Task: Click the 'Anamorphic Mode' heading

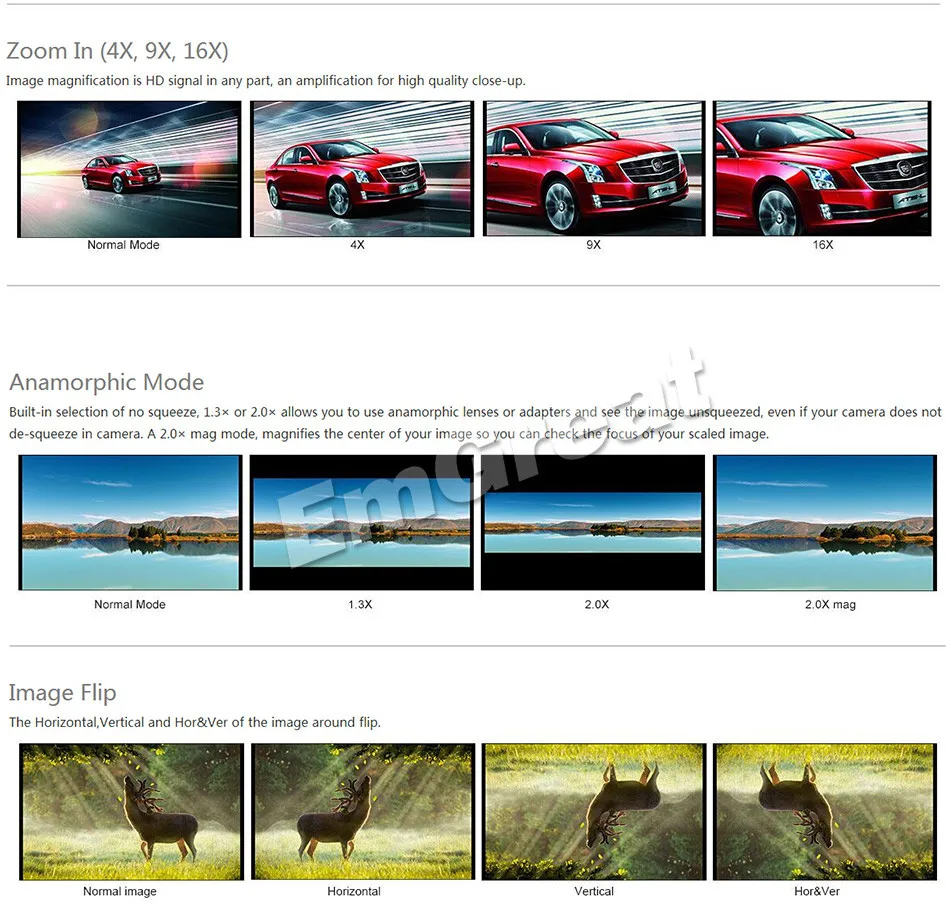Action: pos(107,382)
